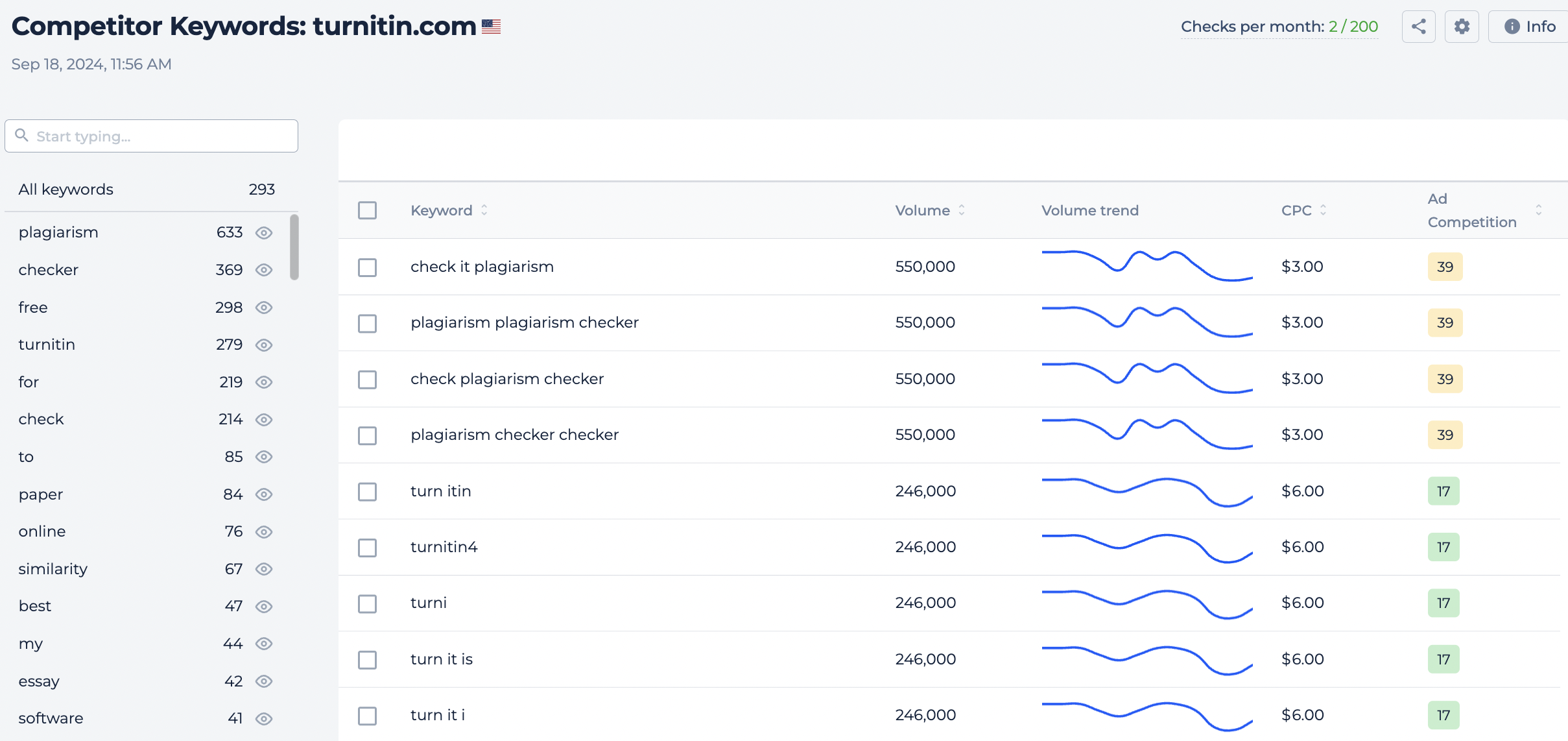
Task: Click the $6.00 CPC value for 'turnitin4'
Action: [1302, 547]
